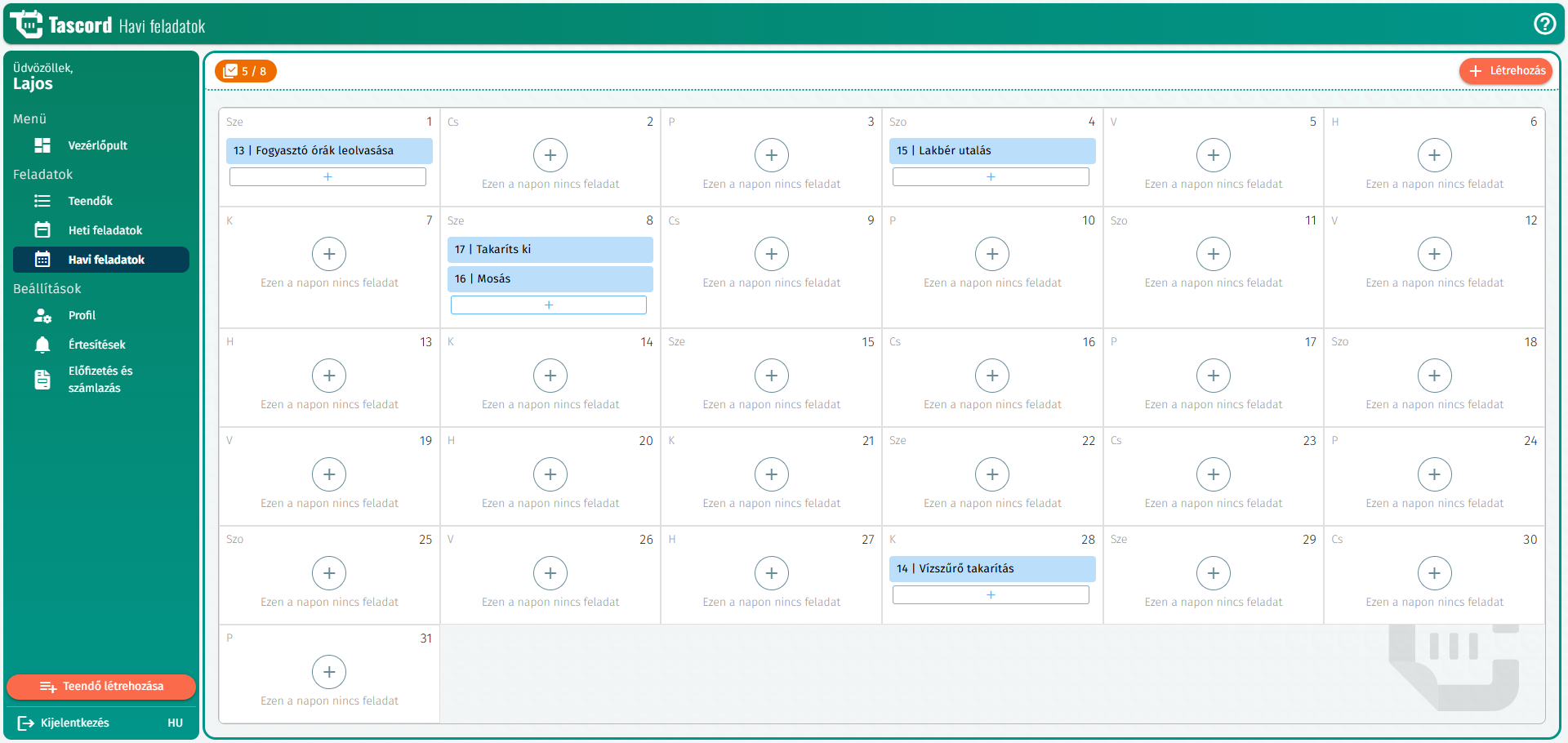Add another task below Mosás on day 8
The height and width of the screenshot is (743, 1568).
click(549, 305)
